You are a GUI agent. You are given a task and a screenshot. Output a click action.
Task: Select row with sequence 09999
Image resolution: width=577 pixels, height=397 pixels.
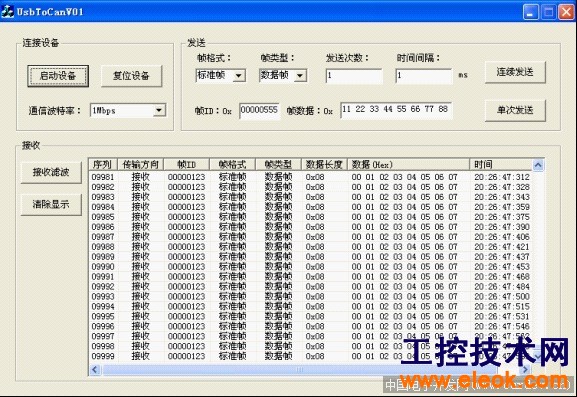click(311, 356)
